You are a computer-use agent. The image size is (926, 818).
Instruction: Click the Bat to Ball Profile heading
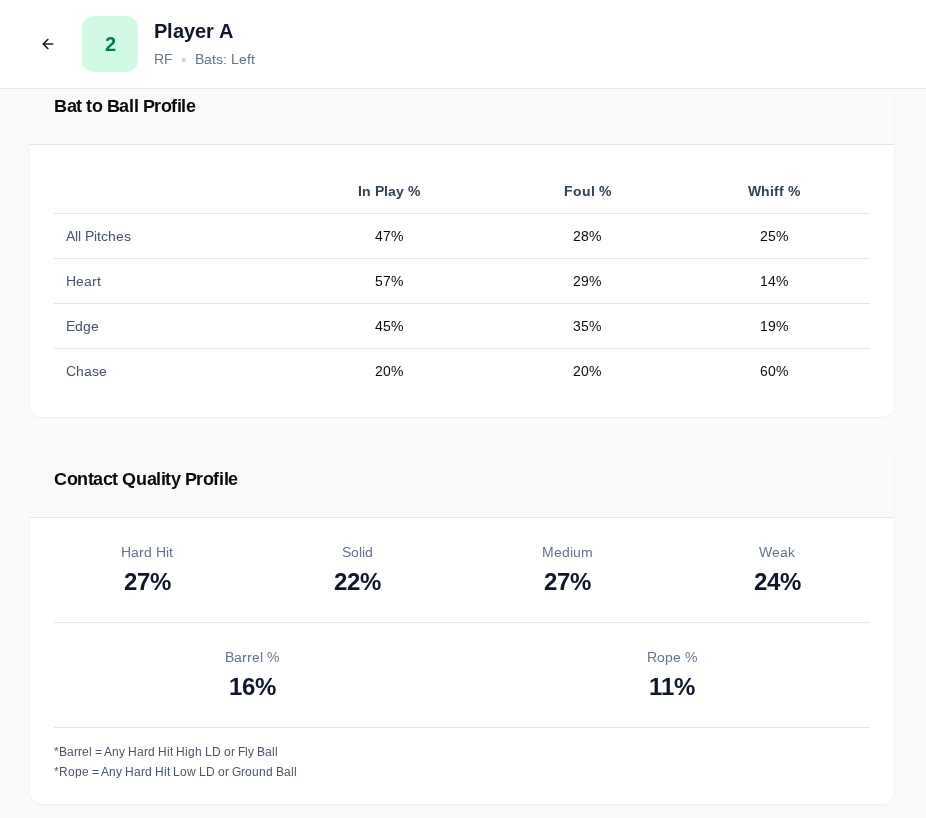point(125,106)
